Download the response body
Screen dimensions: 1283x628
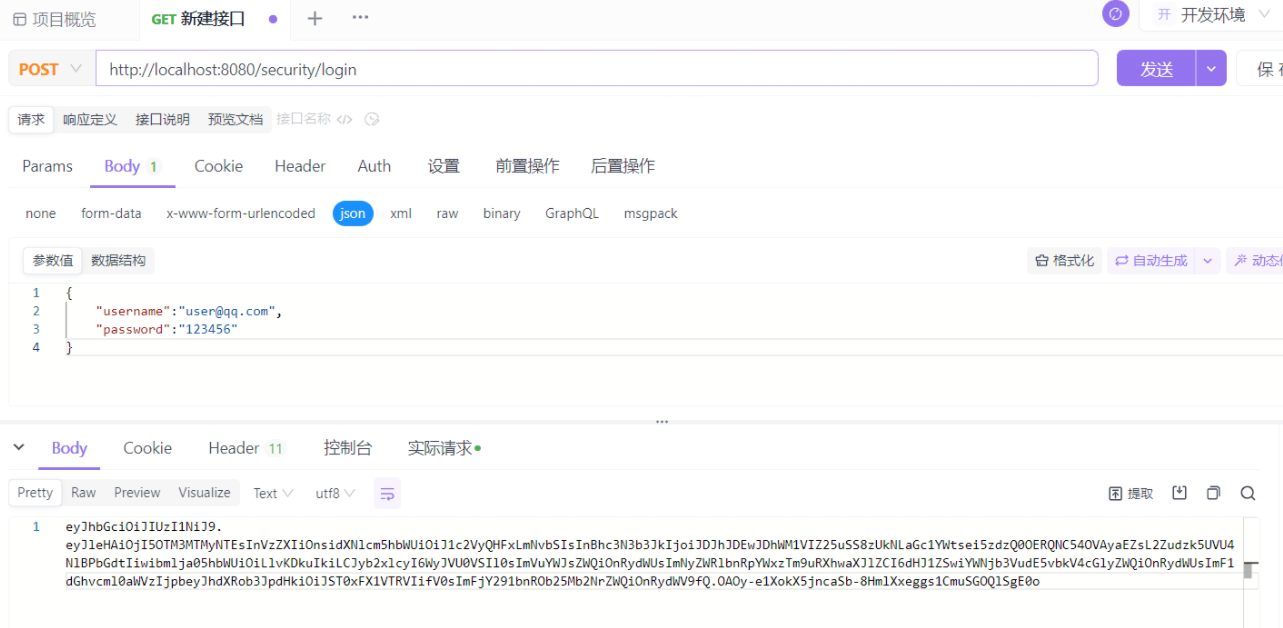pos(1179,492)
